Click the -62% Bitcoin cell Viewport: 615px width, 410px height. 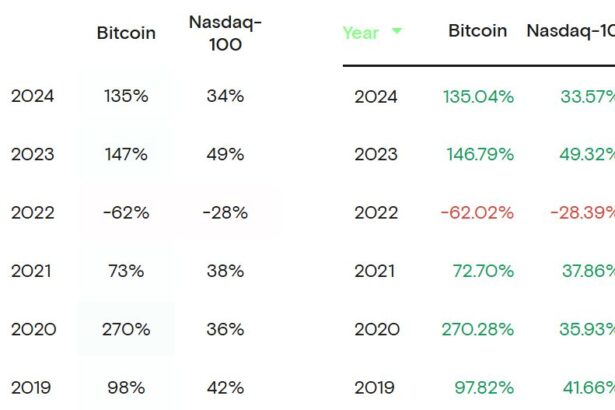[x=126, y=213]
